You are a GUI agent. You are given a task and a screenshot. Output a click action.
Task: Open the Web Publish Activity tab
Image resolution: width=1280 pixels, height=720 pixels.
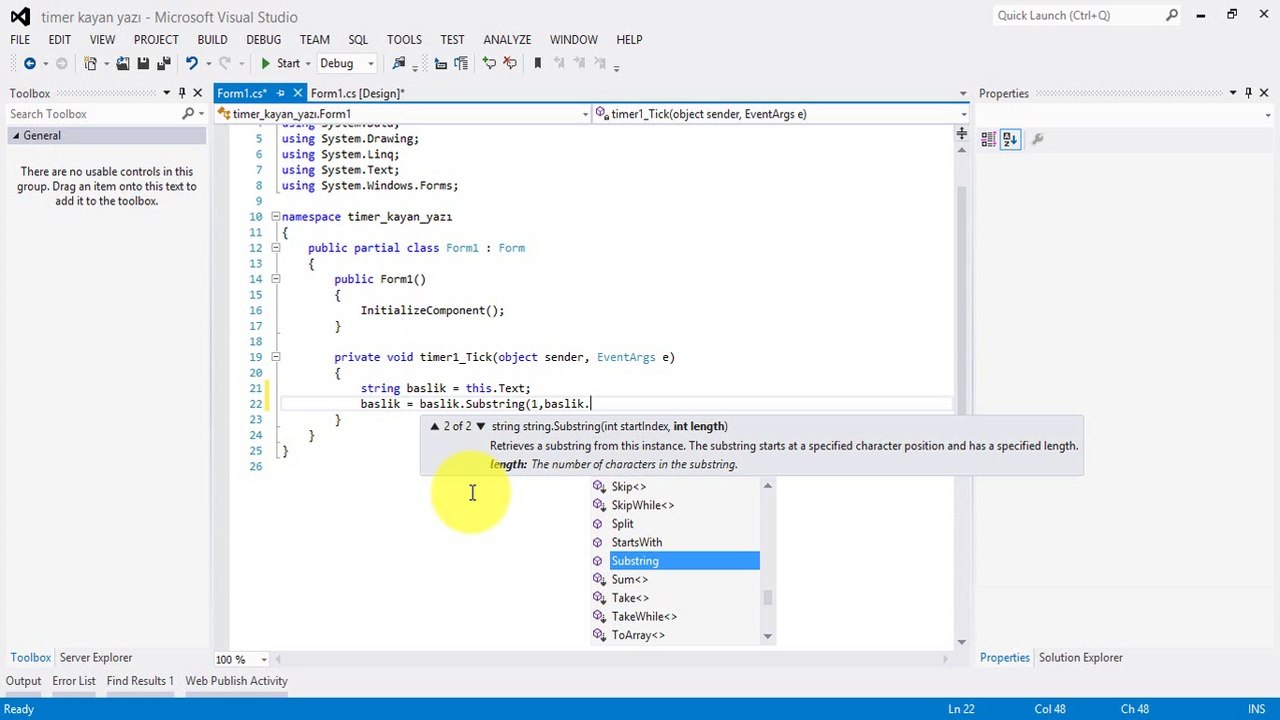tap(236, 682)
